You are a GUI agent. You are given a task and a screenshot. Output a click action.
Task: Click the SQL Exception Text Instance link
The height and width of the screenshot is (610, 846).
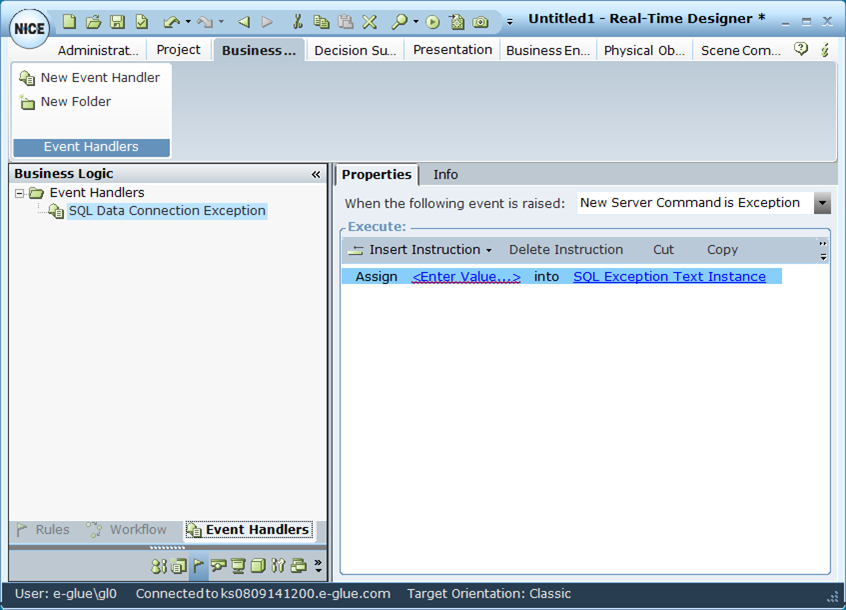tap(669, 276)
